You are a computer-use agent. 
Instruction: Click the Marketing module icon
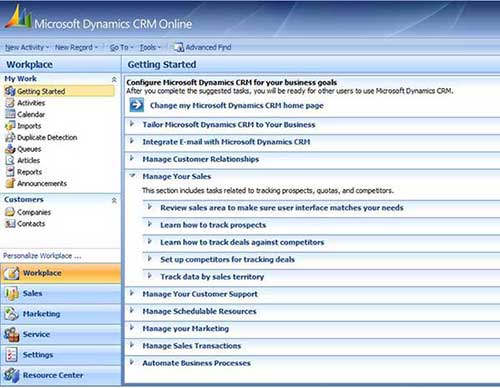[x=11, y=314]
